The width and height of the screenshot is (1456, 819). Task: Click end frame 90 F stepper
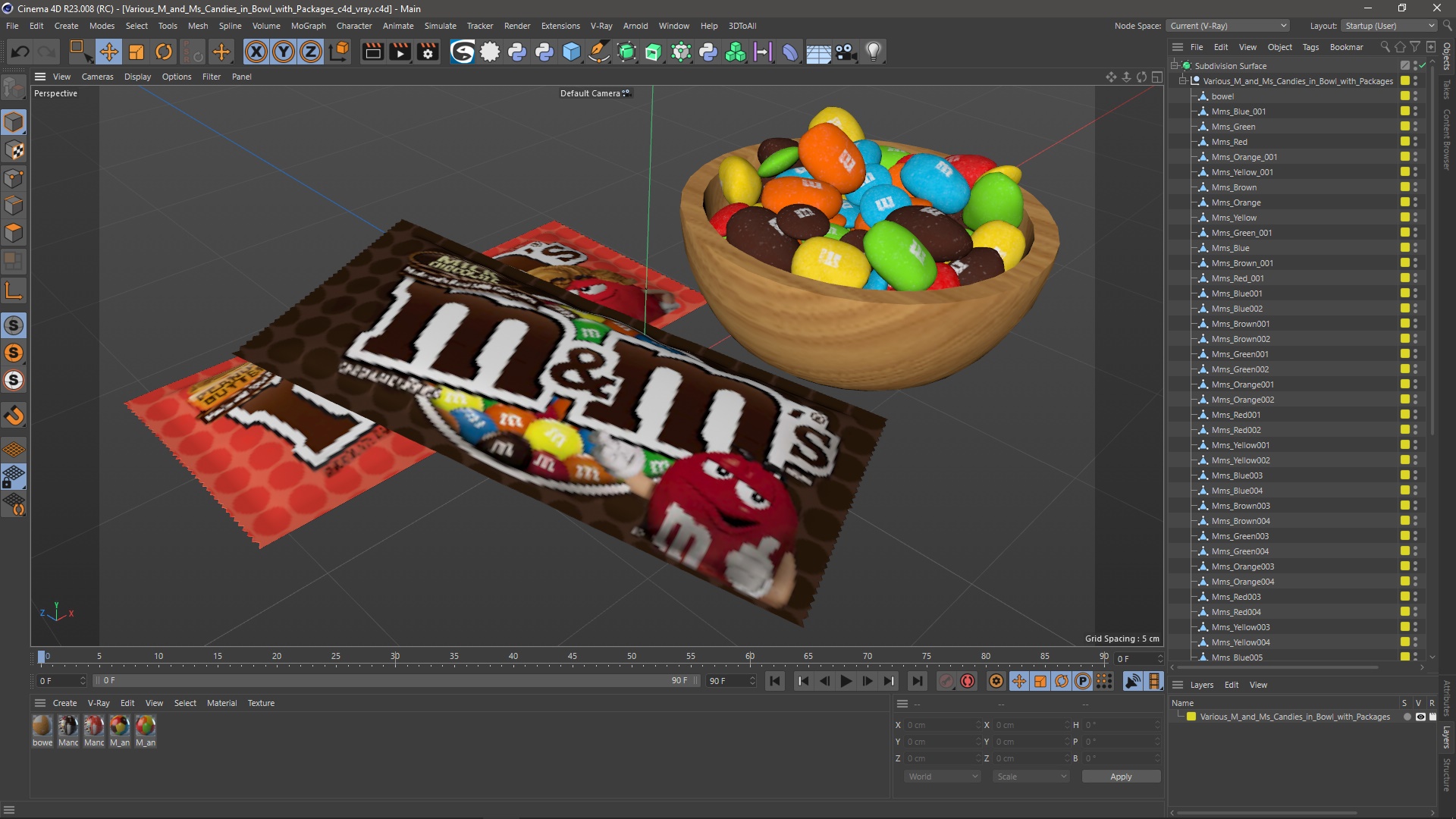752,681
